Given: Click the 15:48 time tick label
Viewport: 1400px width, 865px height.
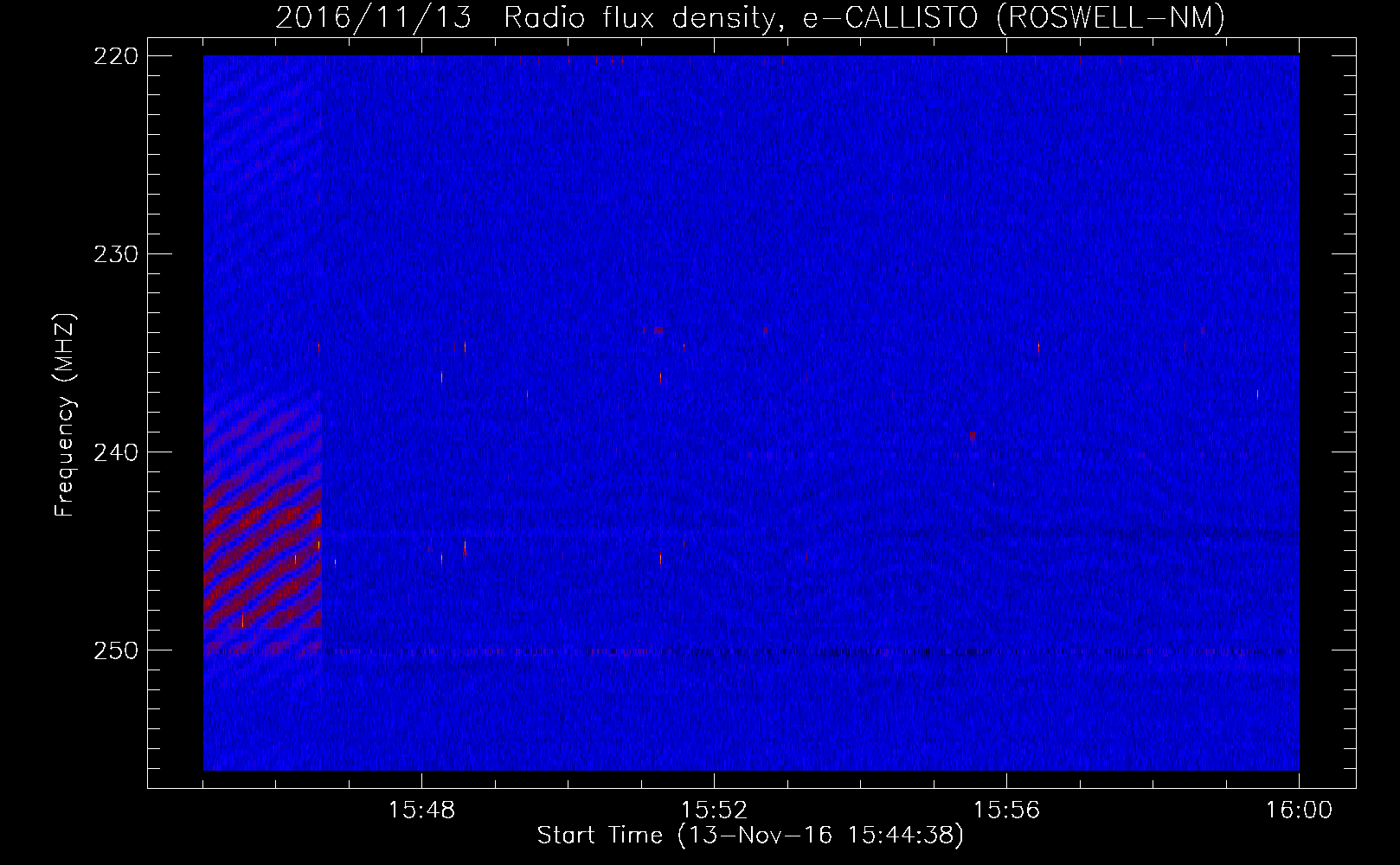Looking at the screenshot, I should (x=421, y=811).
